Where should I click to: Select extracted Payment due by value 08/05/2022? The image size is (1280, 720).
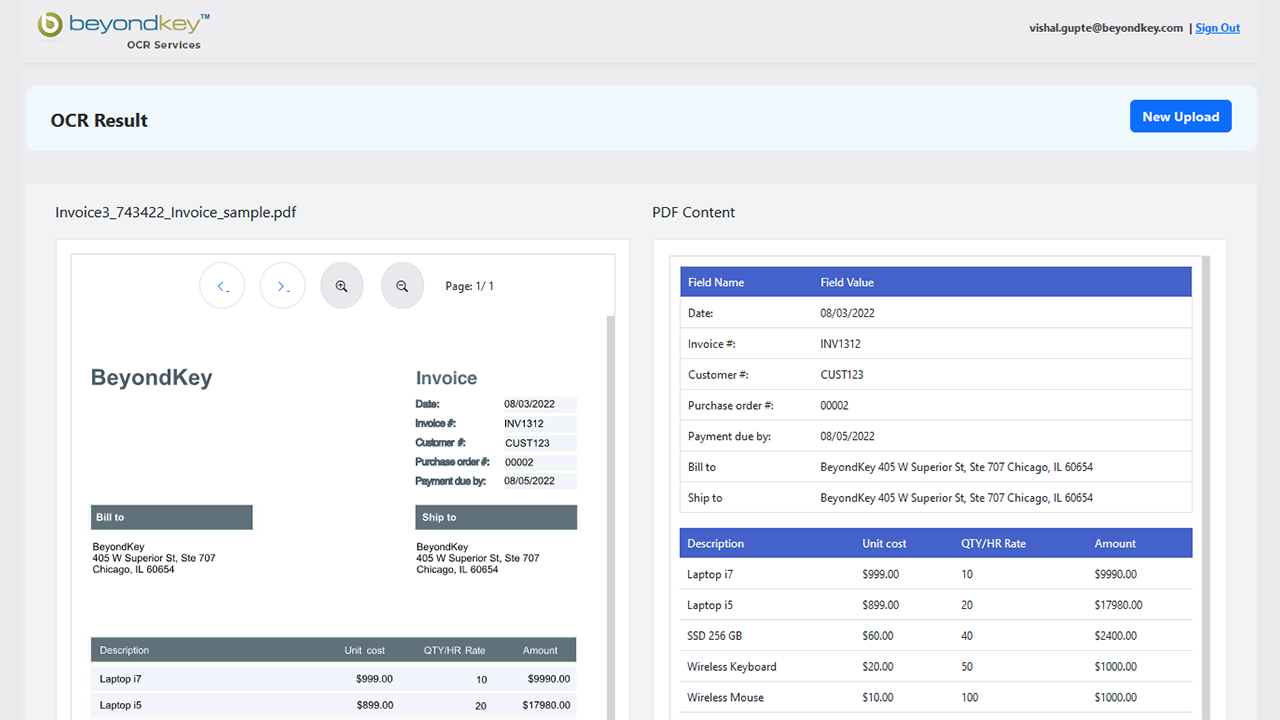pyautogui.click(x=847, y=436)
